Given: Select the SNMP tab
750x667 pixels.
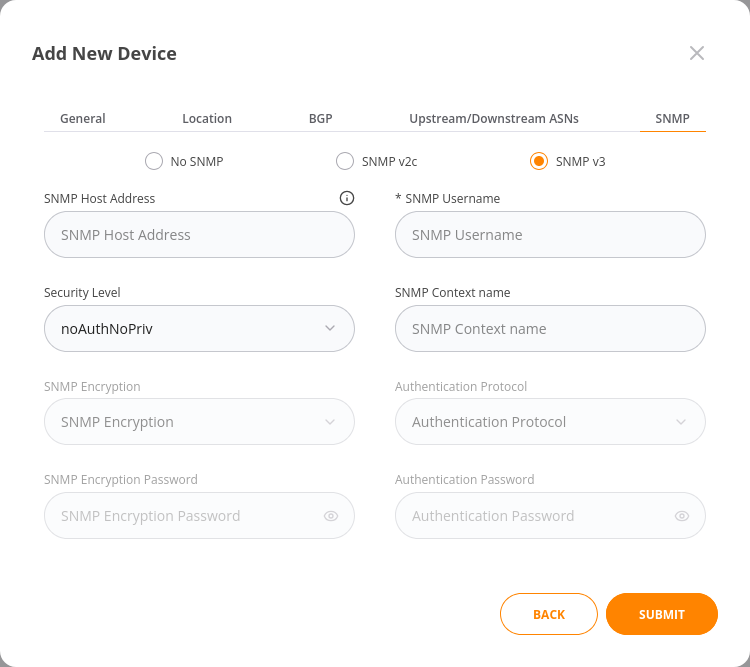Looking at the screenshot, I should [673, 118].
